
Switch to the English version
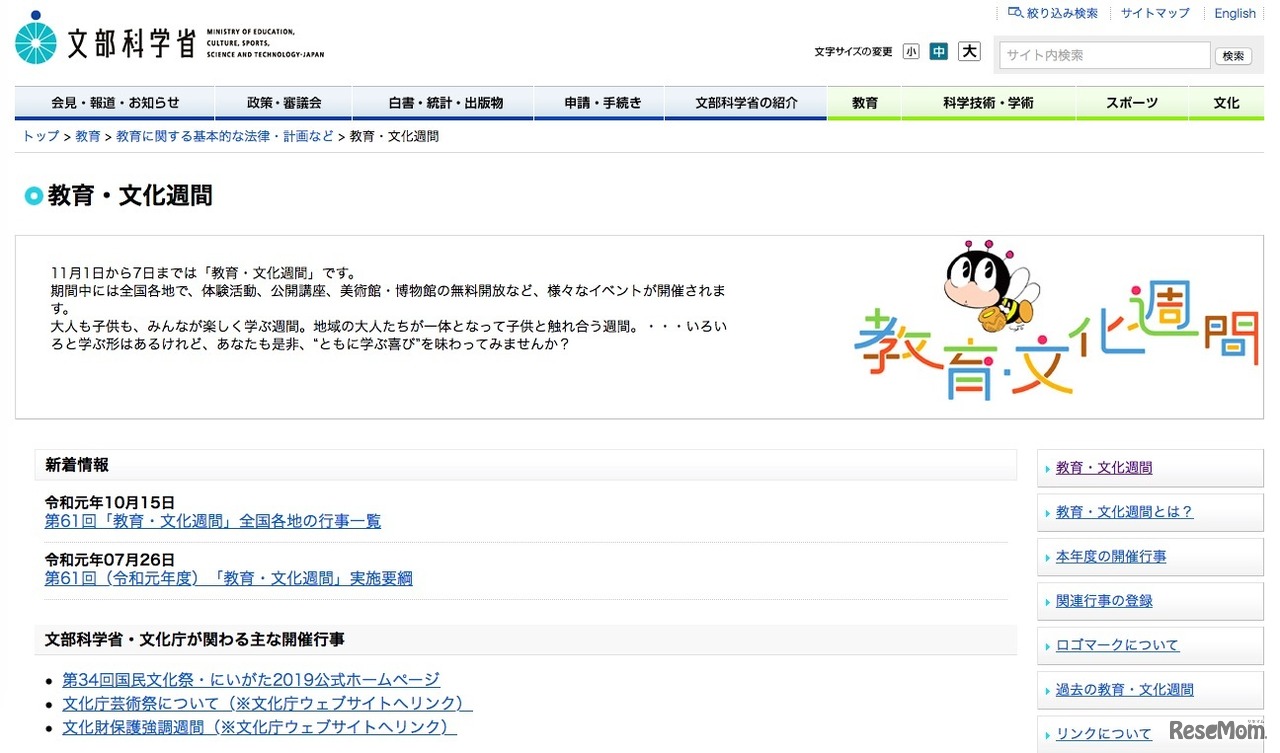pos(1234,13)
